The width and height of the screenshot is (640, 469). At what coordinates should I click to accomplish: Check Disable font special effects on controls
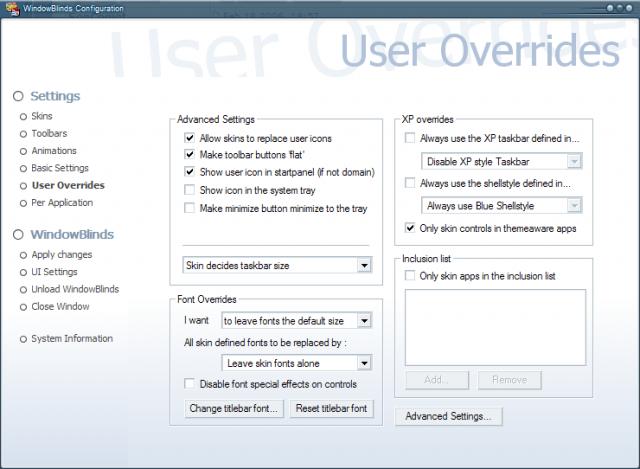click(x=189, y=384)
